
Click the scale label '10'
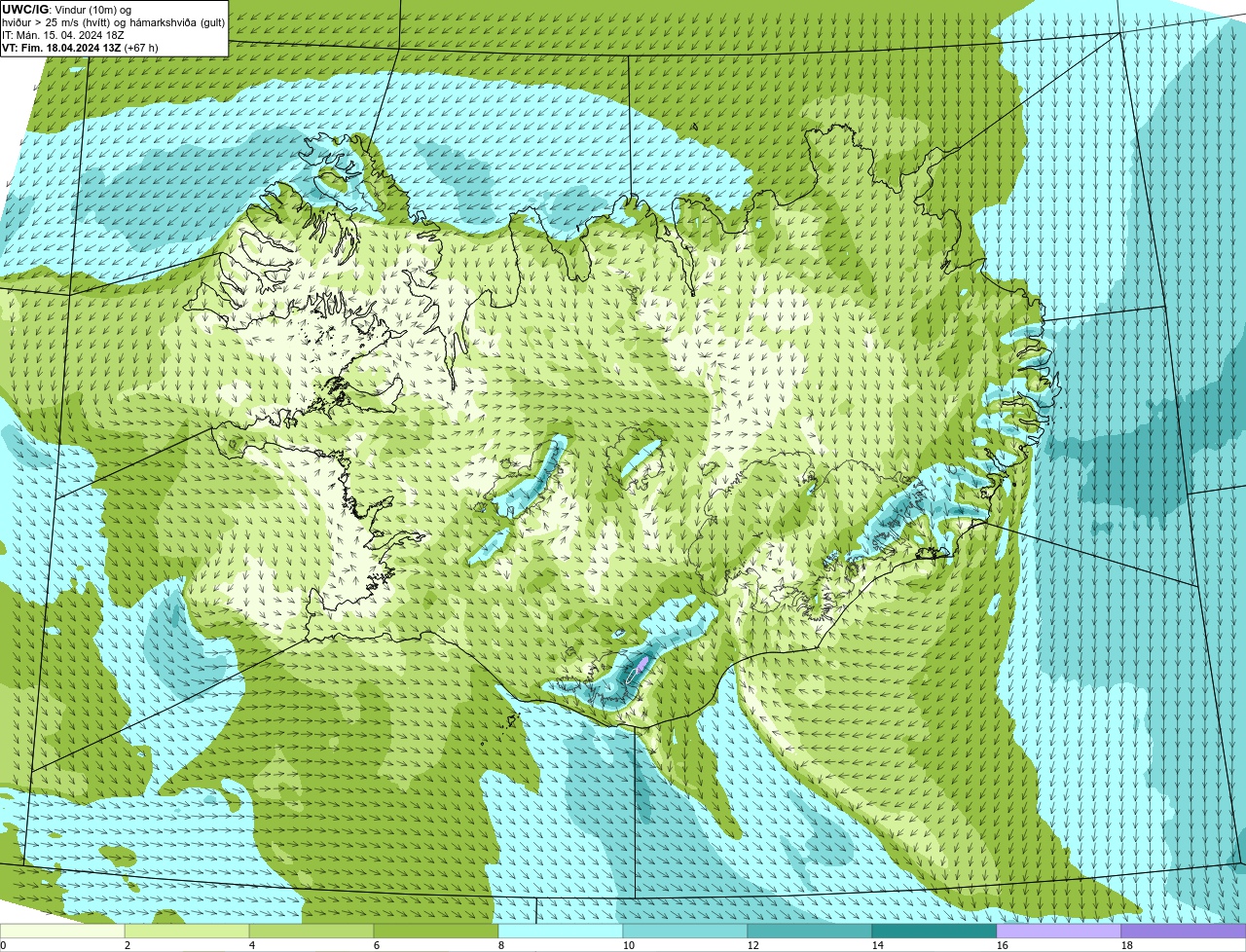pos(629,945)
